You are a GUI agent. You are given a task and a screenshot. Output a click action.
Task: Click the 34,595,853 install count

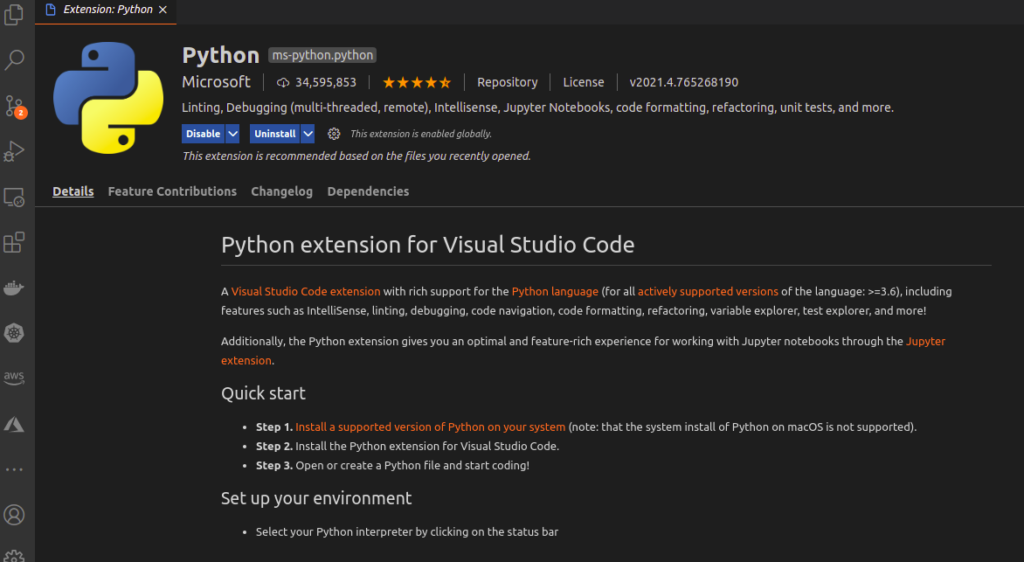(x=326, y=82)
